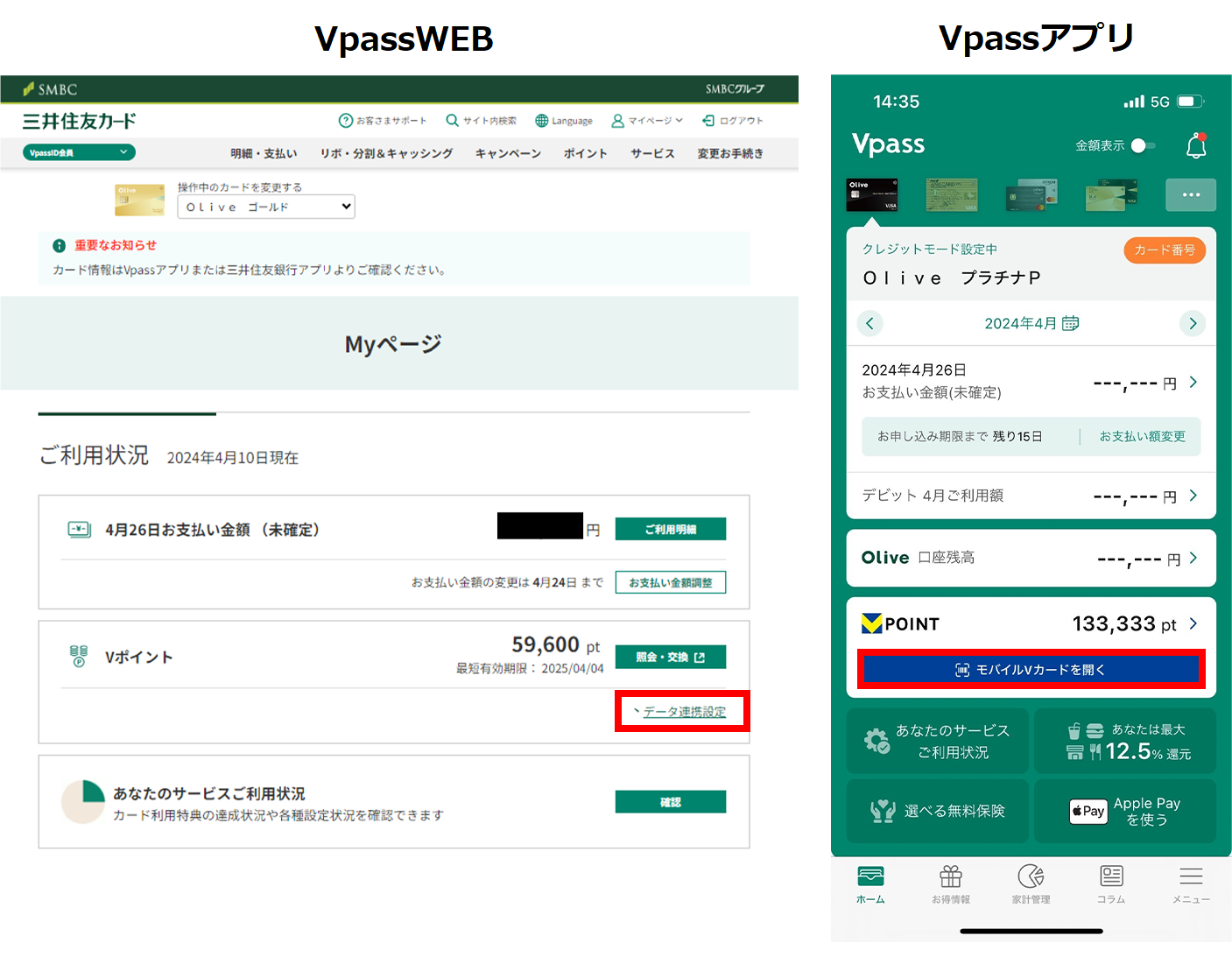Open the 変更お手続き menu
1232x957 pixels.
tap(730, 153)
